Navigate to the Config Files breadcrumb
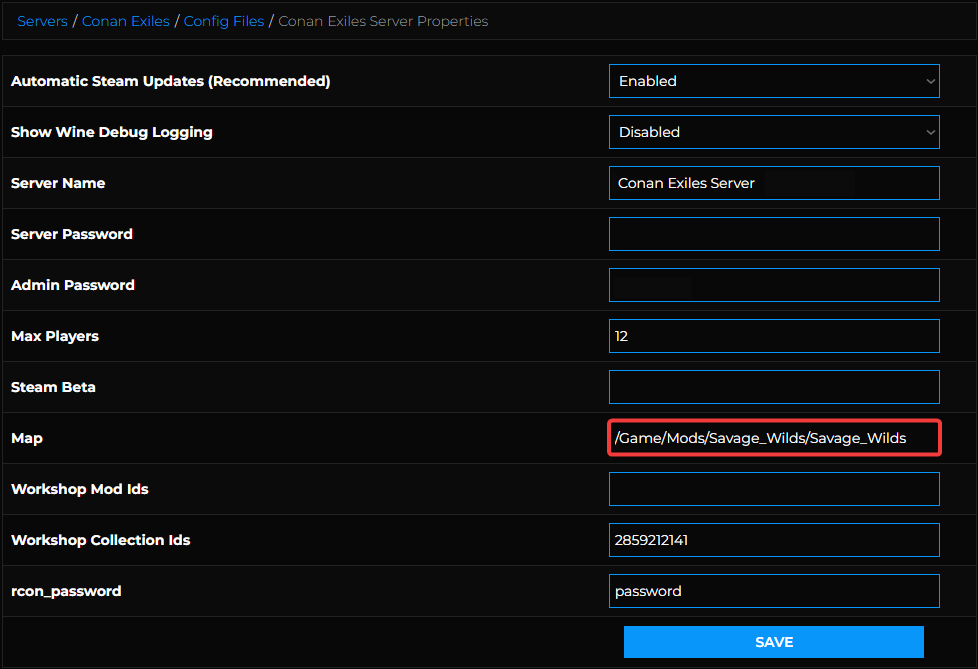The image size is (978, 669). 224,21
